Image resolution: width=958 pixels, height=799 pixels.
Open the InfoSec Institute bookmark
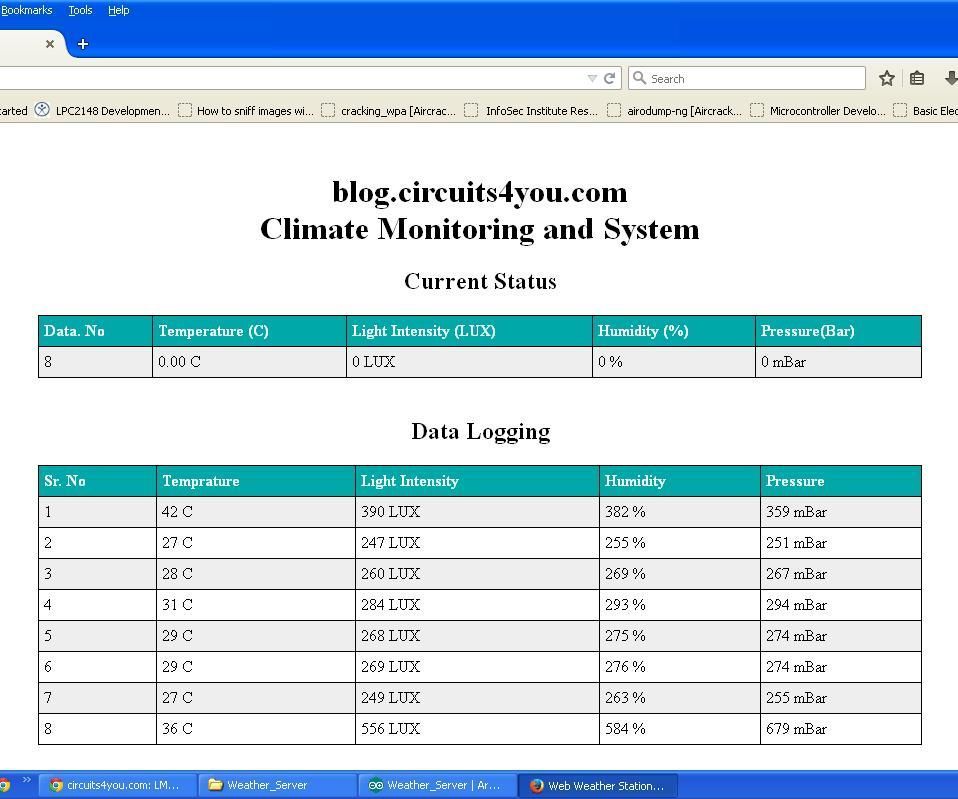pyautogui.click(x=540, y=111)
